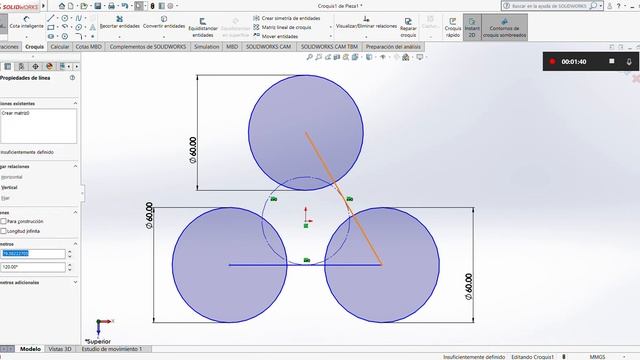Open the Simulation ribbon tab

click(207, 47)
